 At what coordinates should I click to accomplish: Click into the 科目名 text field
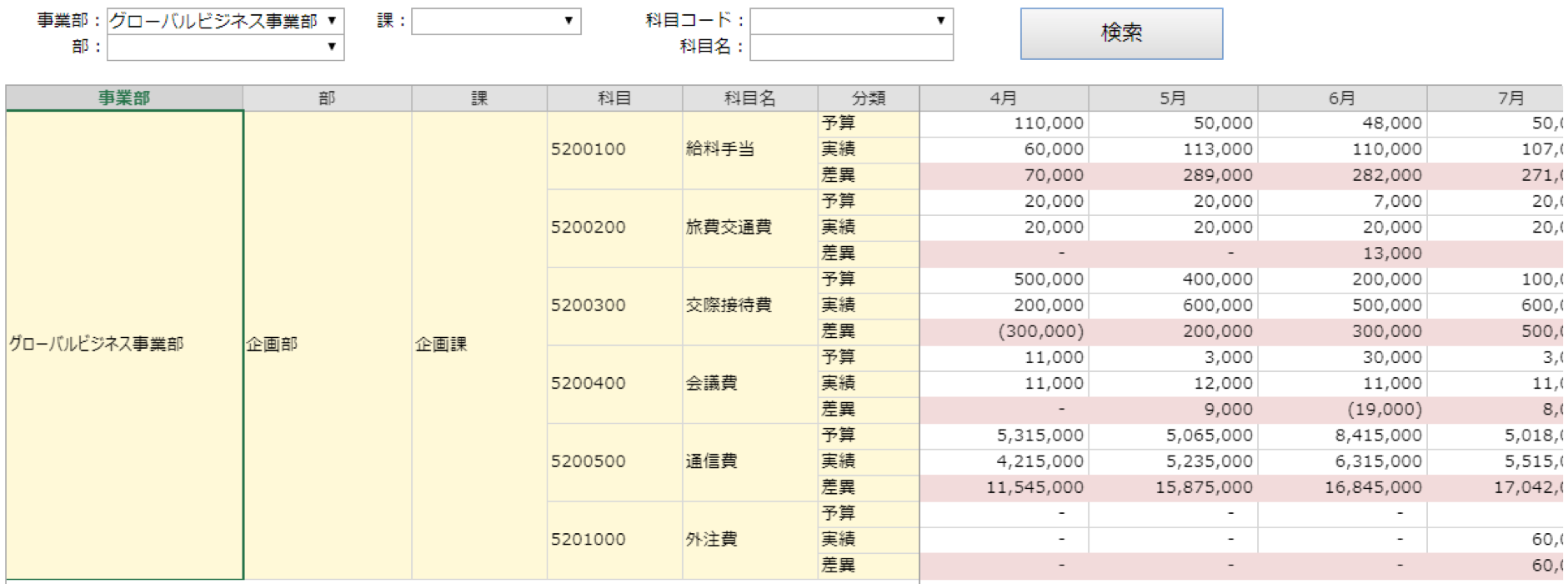(851, 47)
